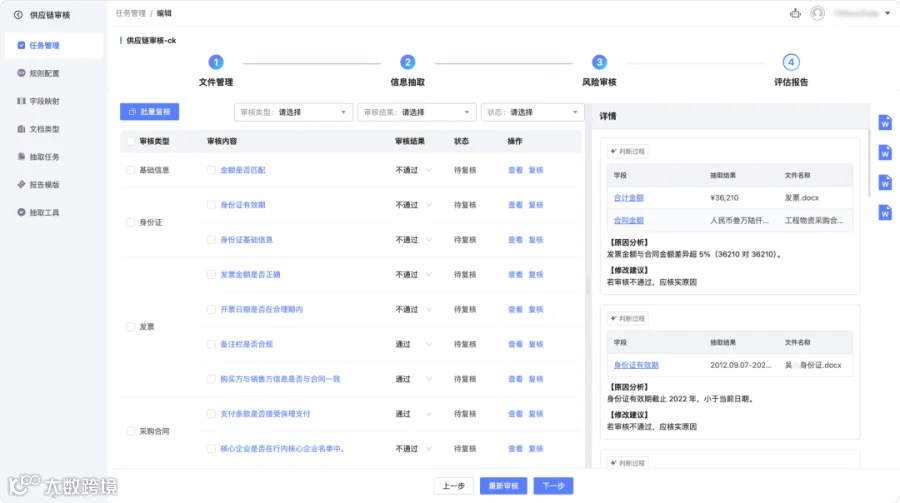Open the bottommost Word document icon on the right edge
Screen dimensions: 900x503
pyautogui.click(x=885, y=212)
